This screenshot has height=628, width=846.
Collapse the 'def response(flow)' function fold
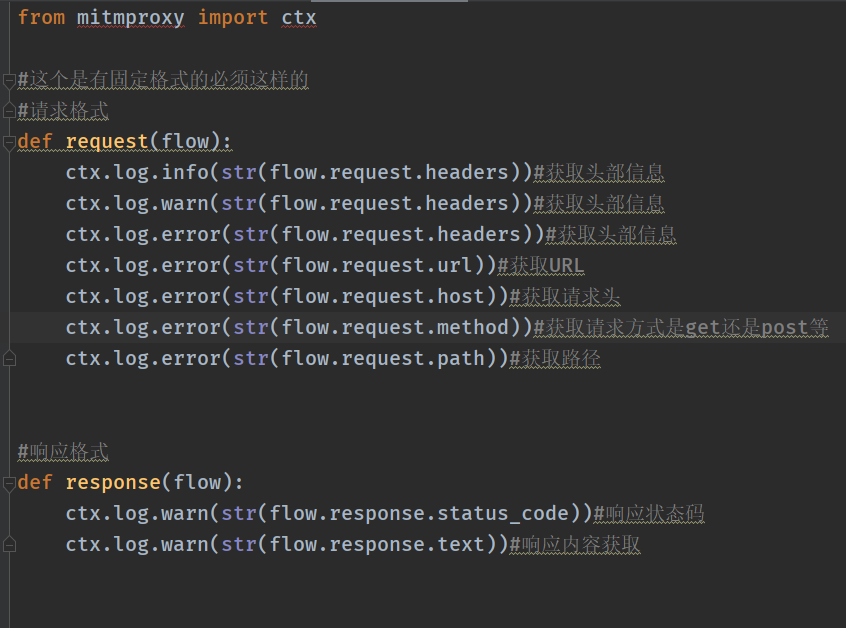pyautogui.click(x=9, y=483)
